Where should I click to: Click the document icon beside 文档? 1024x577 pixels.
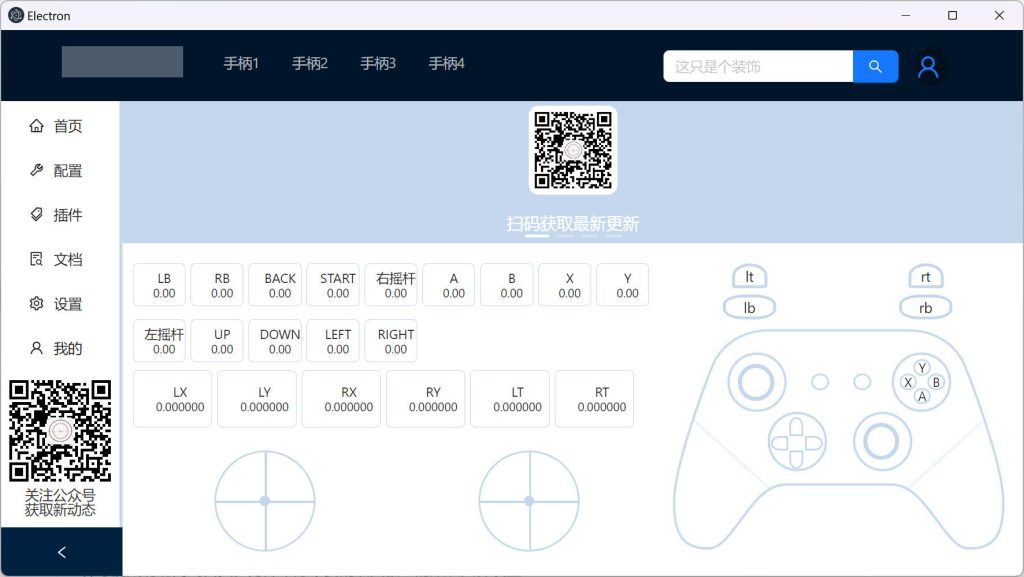(x=37, y=259)
